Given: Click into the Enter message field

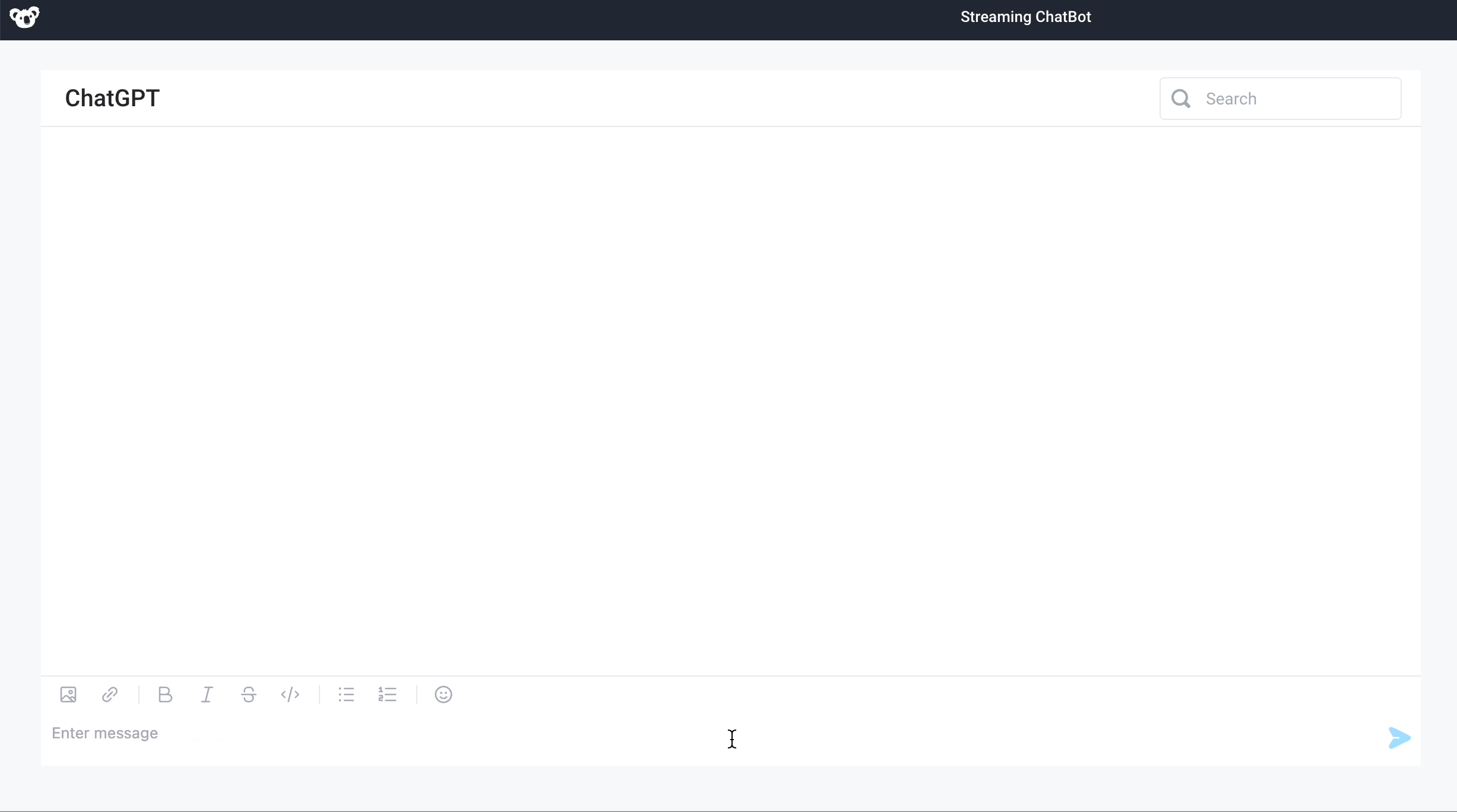Looking at the screenshot, I should [416, 734].
